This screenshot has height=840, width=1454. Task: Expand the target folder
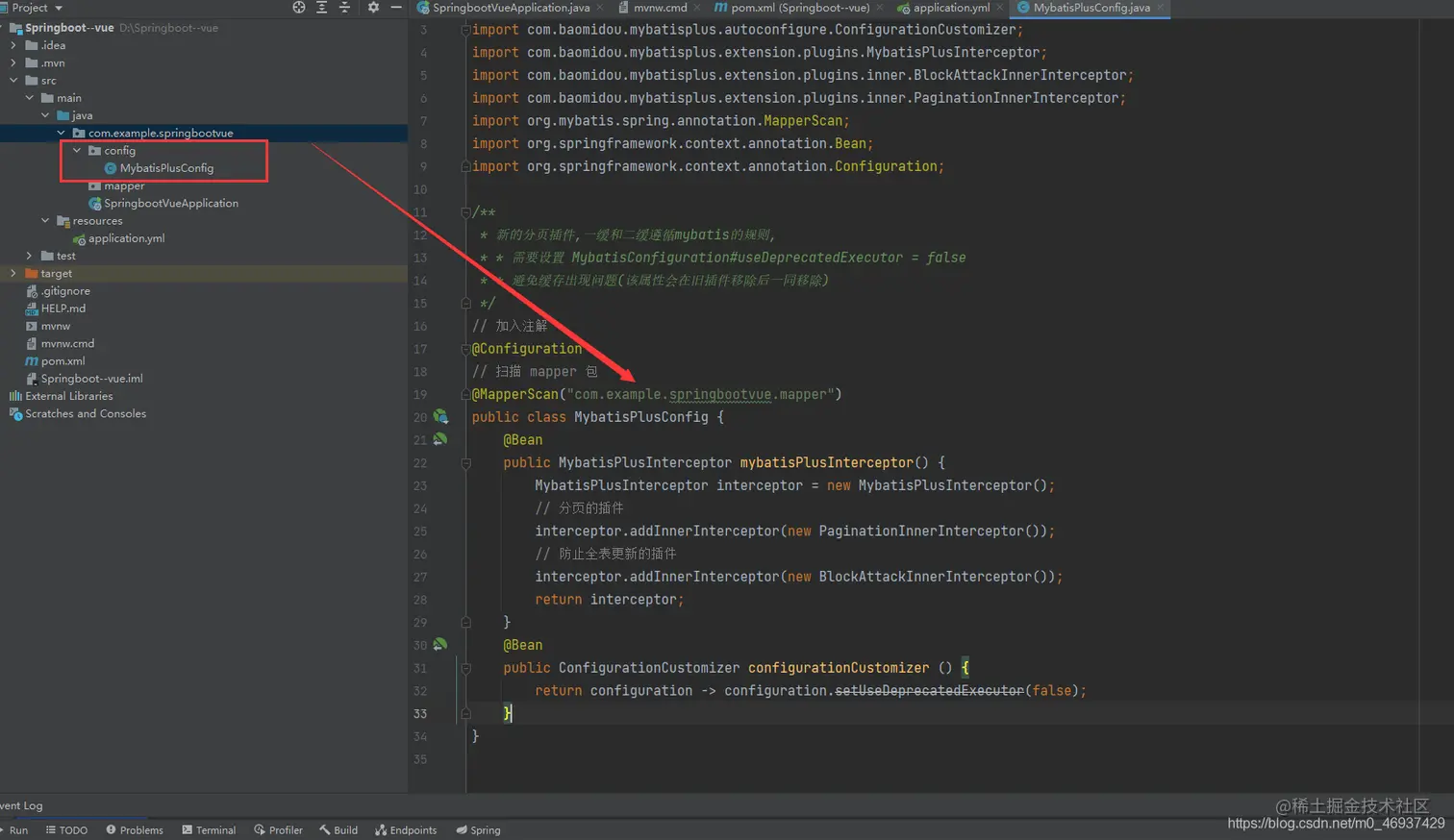[x=13, y=273]
